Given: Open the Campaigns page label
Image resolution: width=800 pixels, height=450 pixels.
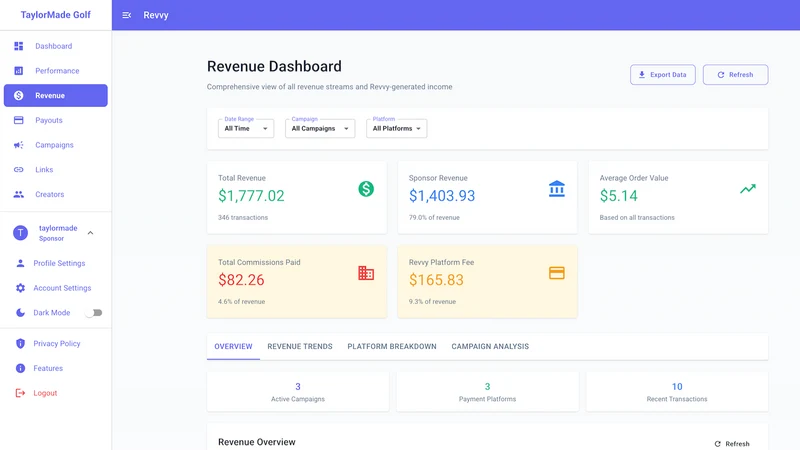Looking at the screenshot, I should coord(54,145).
